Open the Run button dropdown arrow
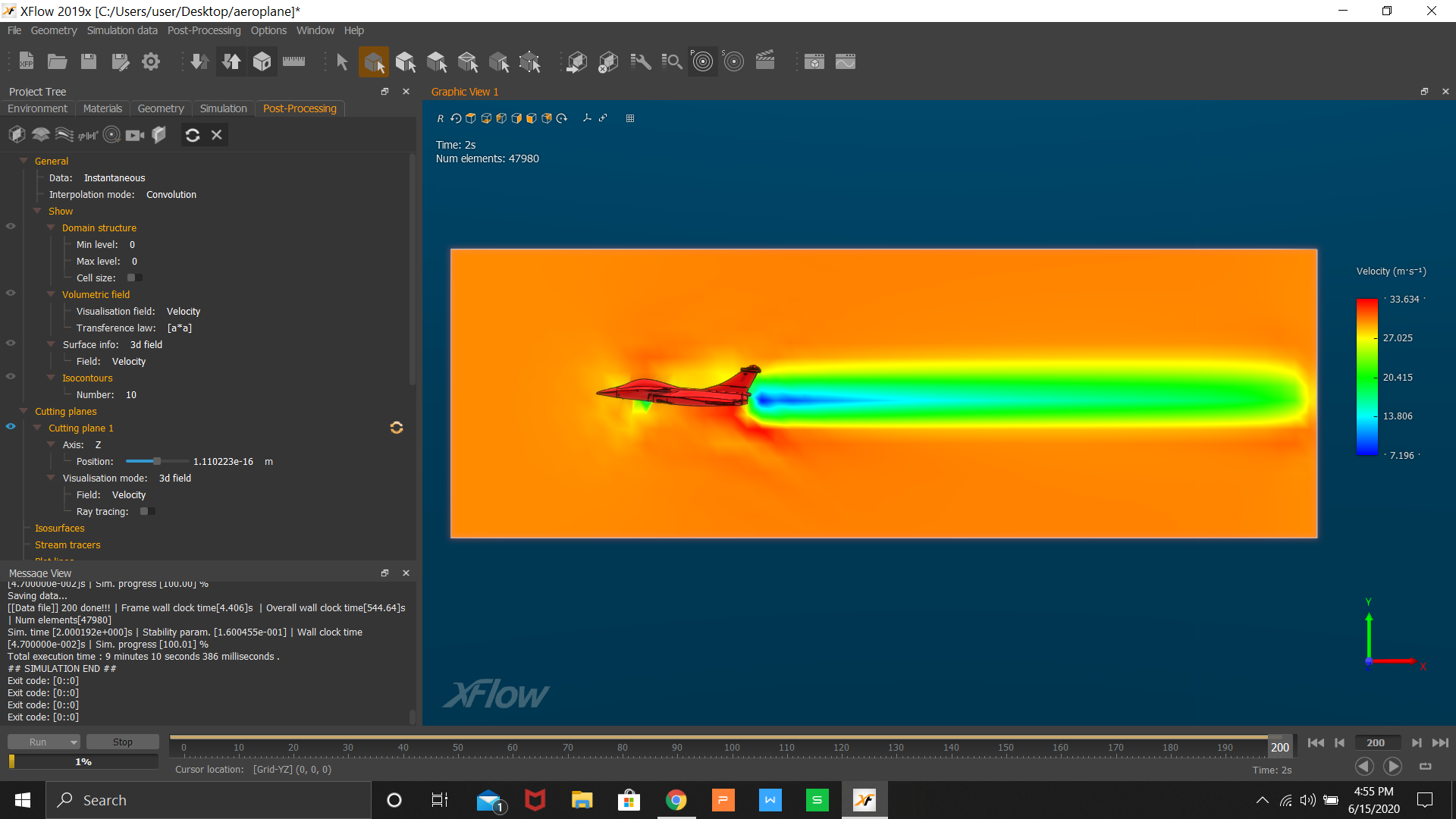This screenshot has height=819, width=1456. coord(74,742)
